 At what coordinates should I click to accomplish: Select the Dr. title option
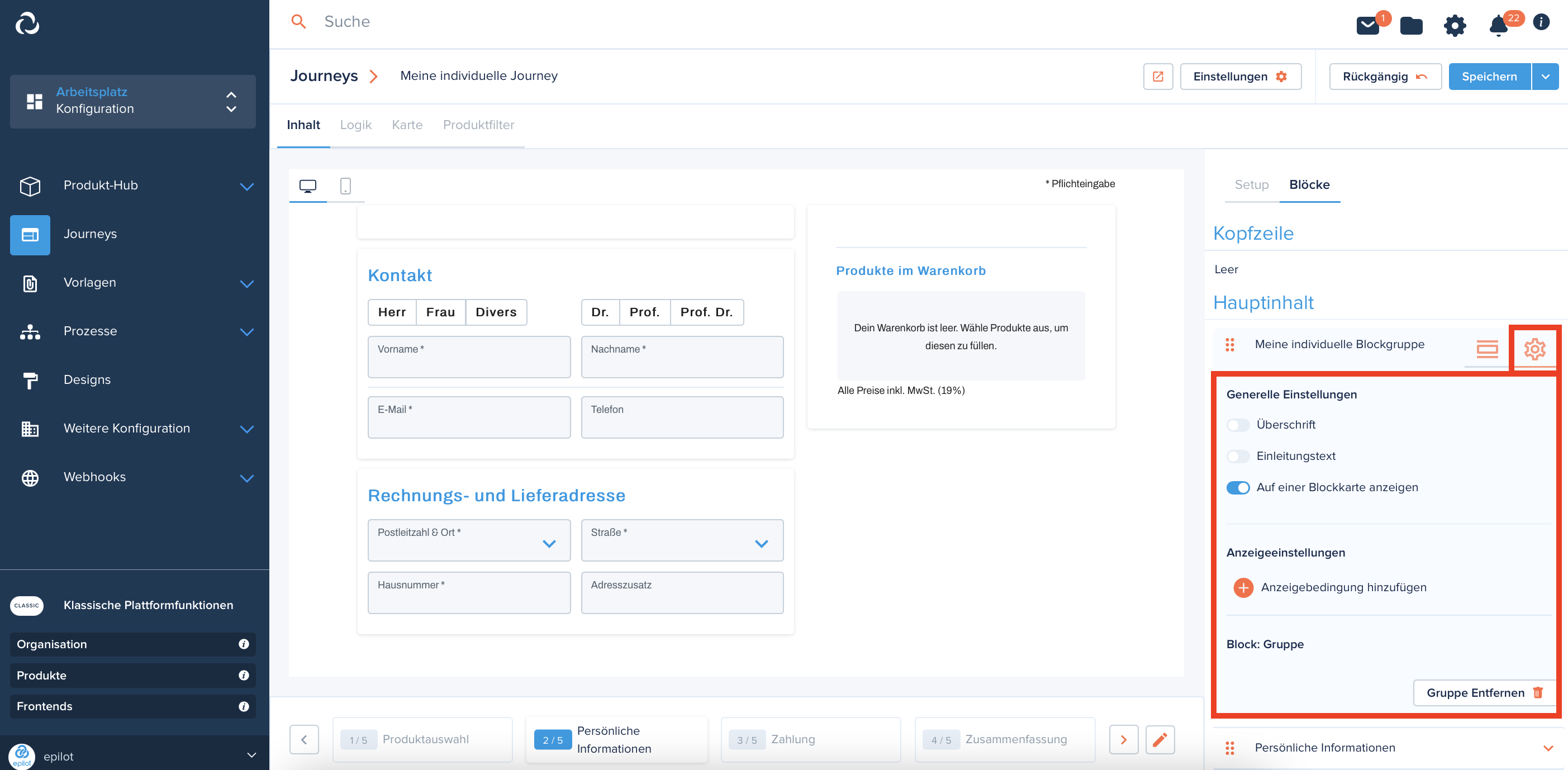[600, 312]
